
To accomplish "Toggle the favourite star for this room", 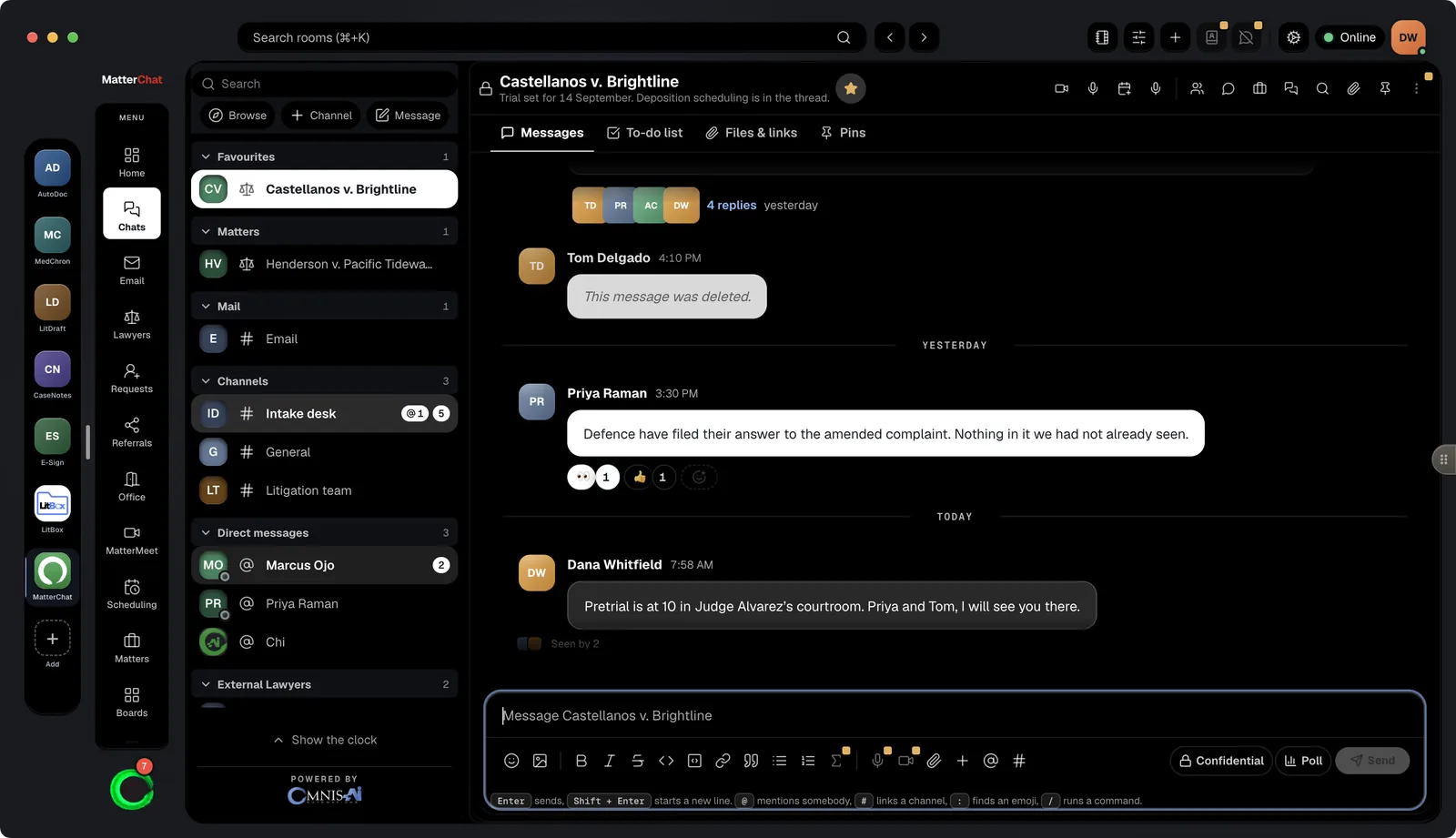I will (851, 88).
